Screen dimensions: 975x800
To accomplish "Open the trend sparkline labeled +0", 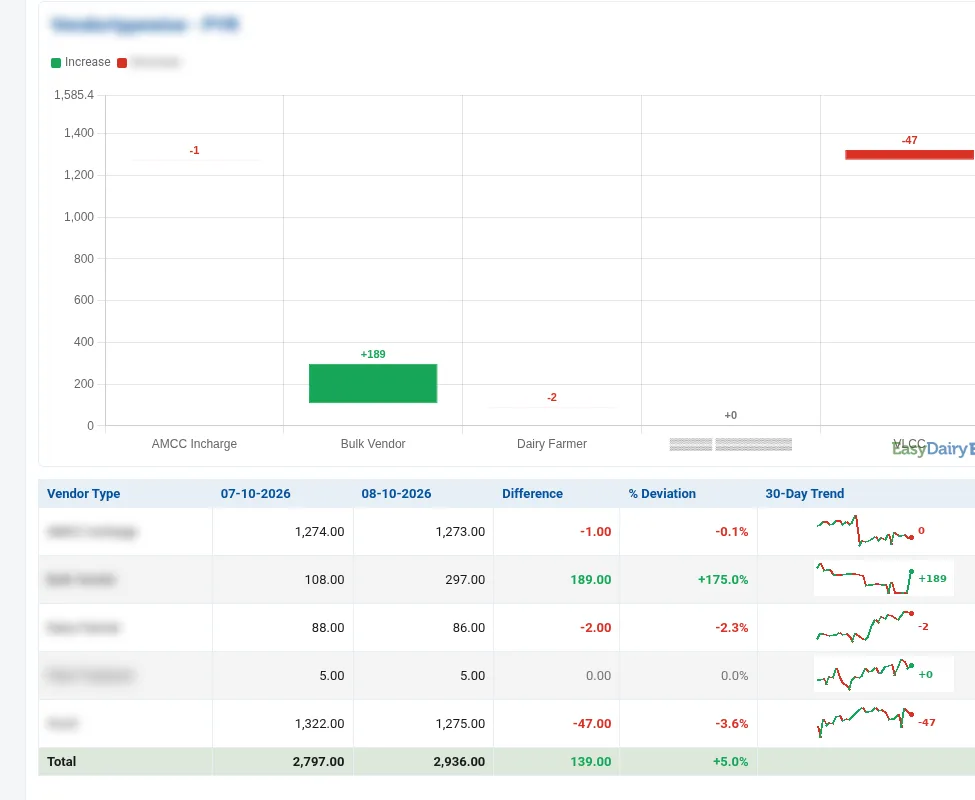I will point(884,674).
